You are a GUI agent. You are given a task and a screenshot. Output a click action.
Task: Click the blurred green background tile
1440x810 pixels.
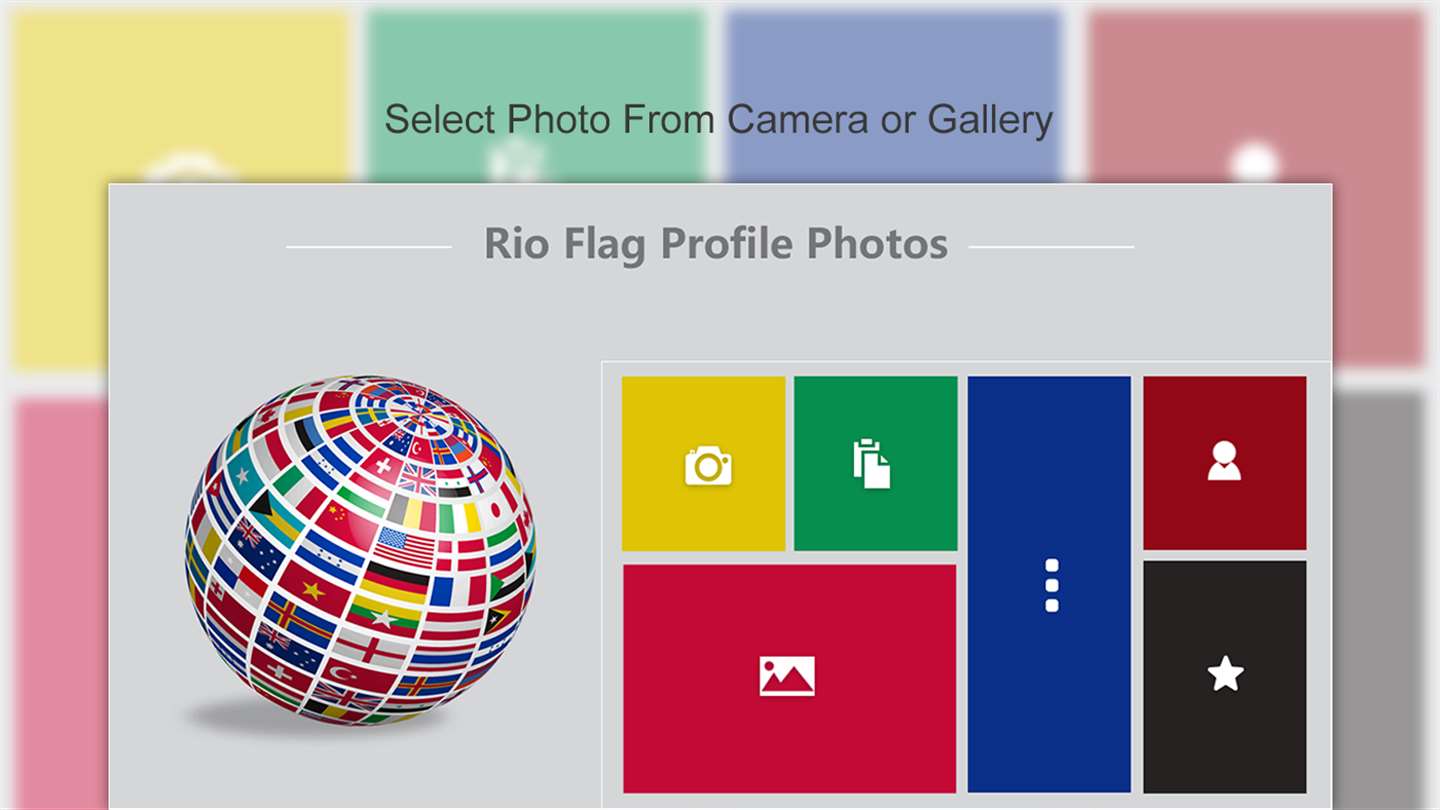(x=535, y=97)
